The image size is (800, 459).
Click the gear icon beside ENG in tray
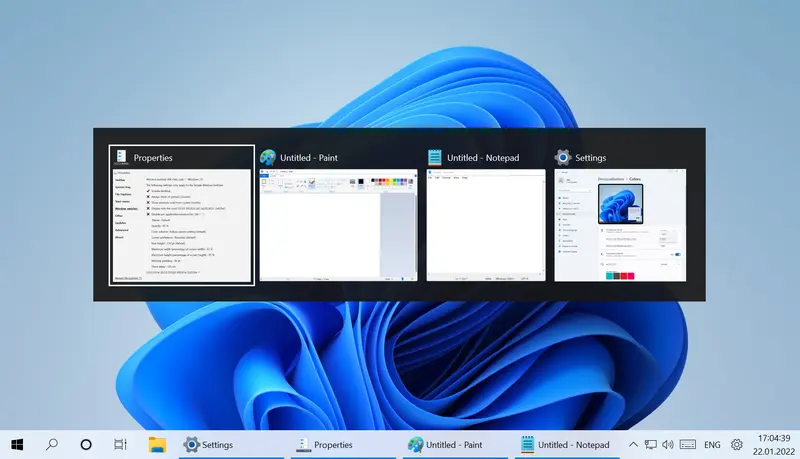(x=737, y=444)
